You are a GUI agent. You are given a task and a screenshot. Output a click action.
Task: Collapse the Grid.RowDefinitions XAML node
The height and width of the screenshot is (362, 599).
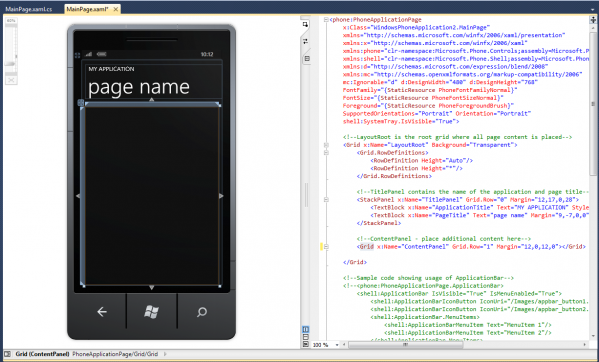click(326, 152)
